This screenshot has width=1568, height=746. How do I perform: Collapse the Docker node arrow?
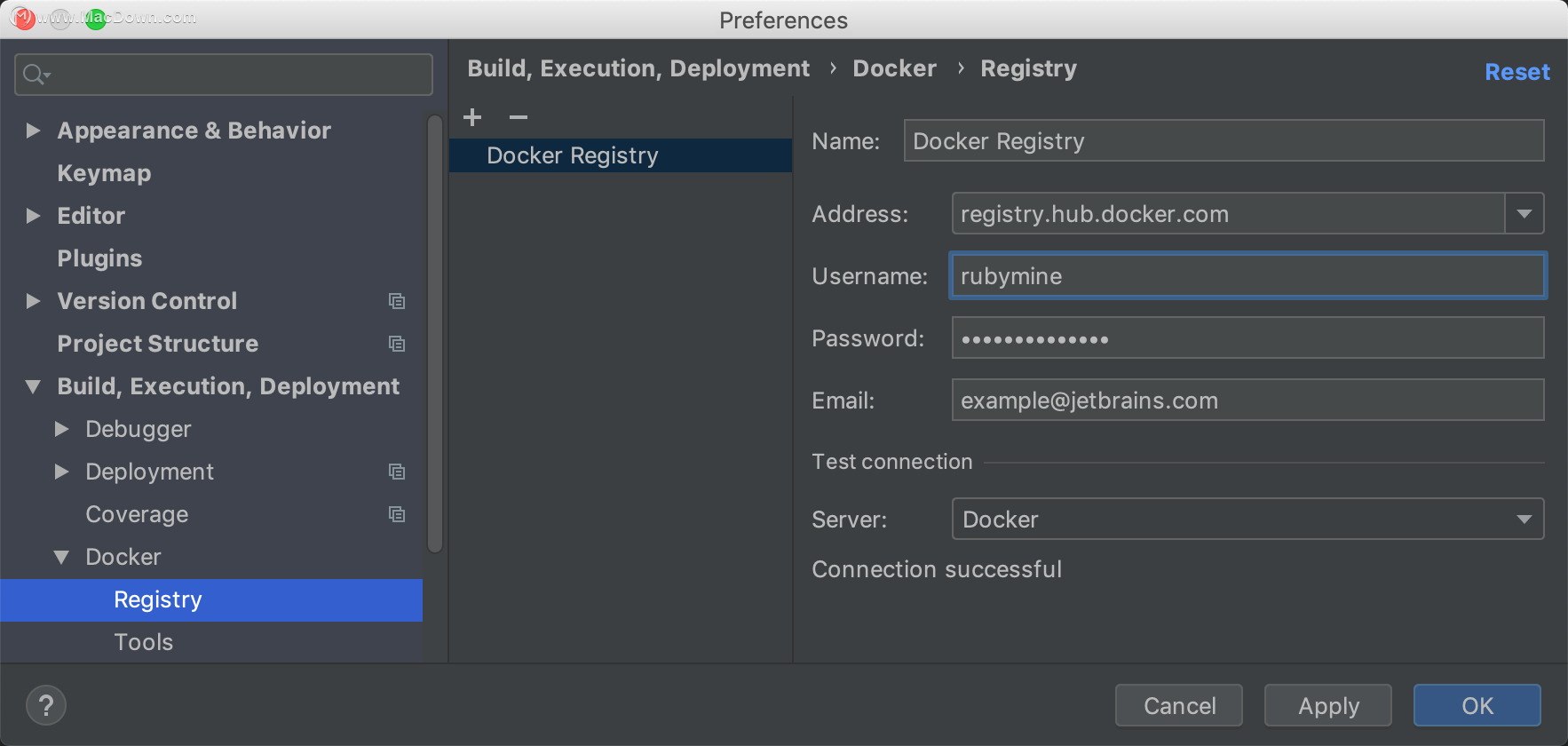(x=62, y=557)
